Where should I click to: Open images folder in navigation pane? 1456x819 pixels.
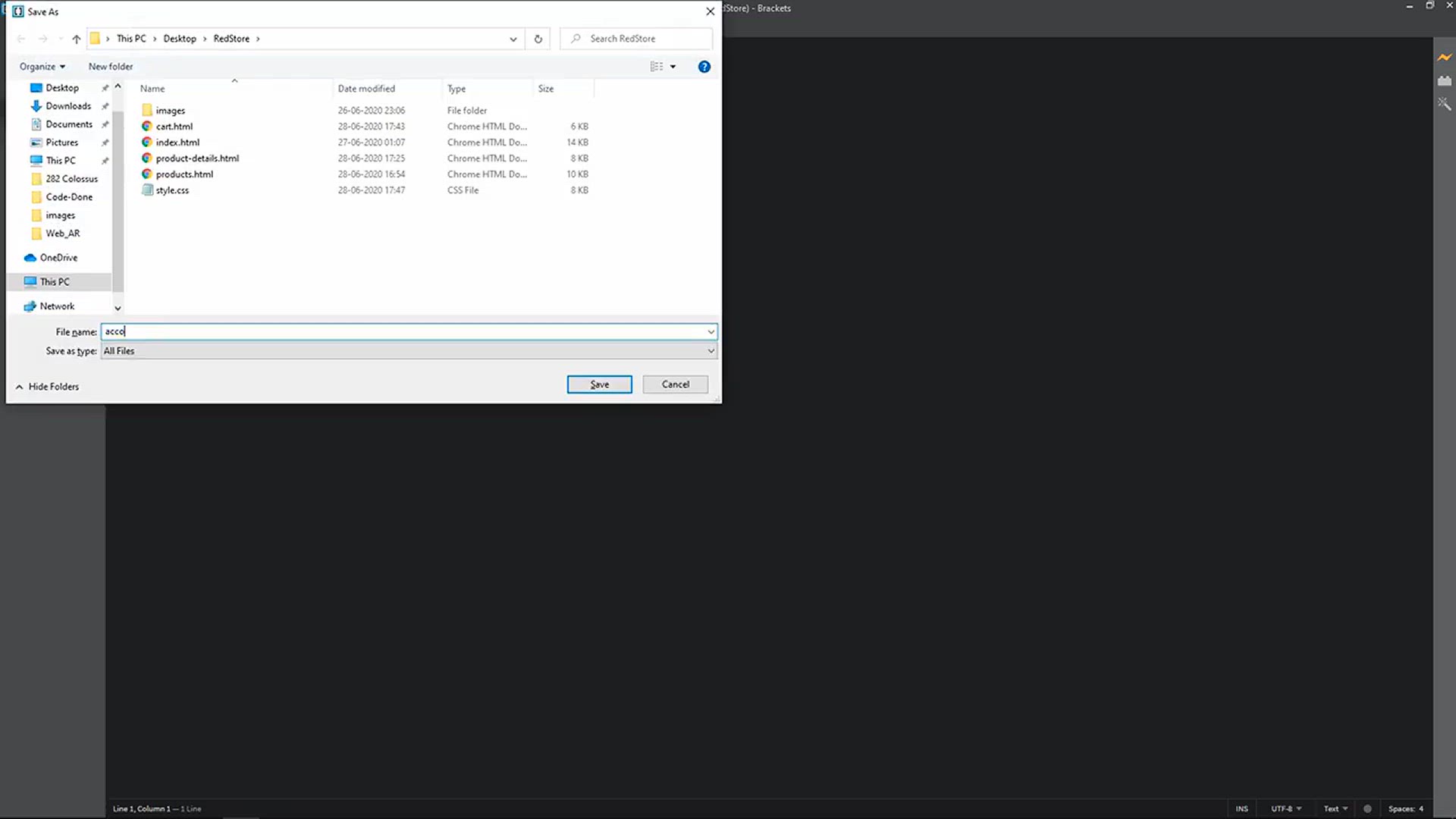click(x=60, y=215)
